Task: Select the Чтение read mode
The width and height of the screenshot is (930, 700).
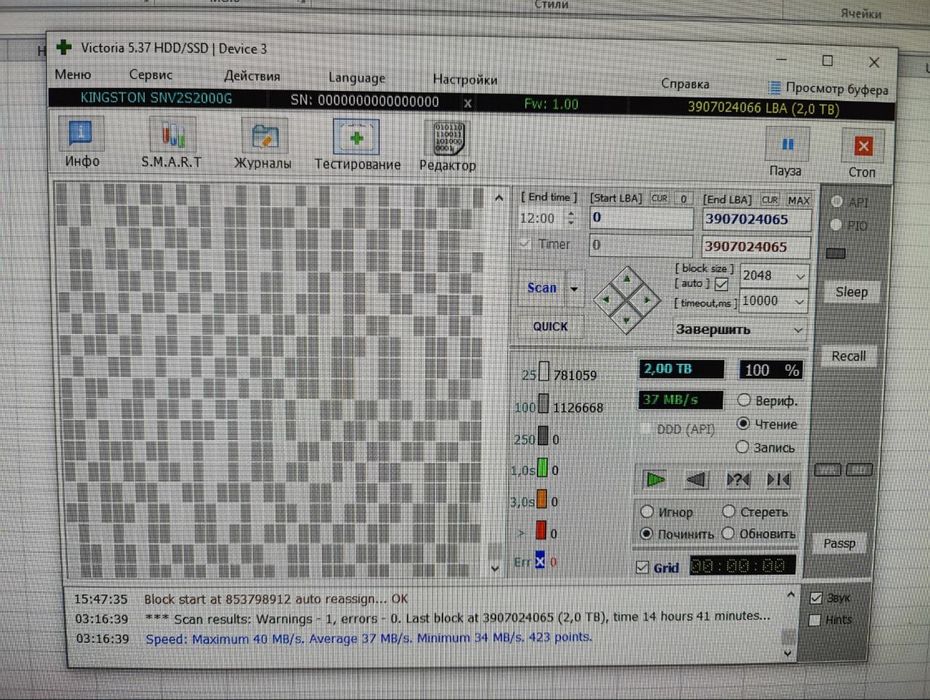Action: click(x=743, y=424)
